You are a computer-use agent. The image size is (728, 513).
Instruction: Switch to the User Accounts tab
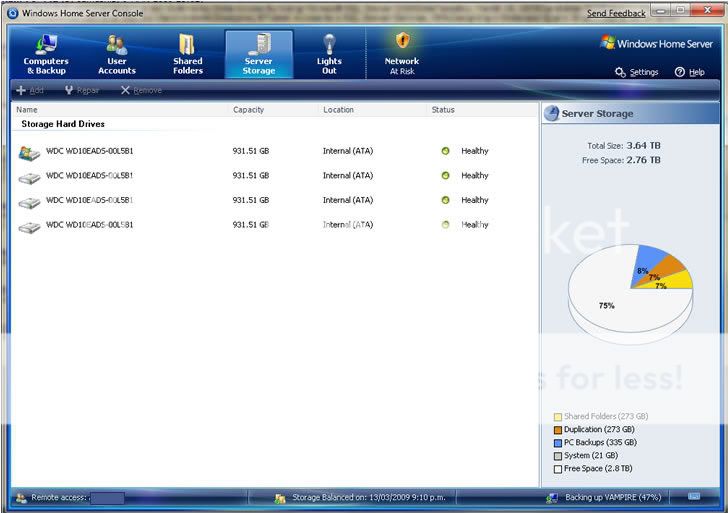(117, 54)
